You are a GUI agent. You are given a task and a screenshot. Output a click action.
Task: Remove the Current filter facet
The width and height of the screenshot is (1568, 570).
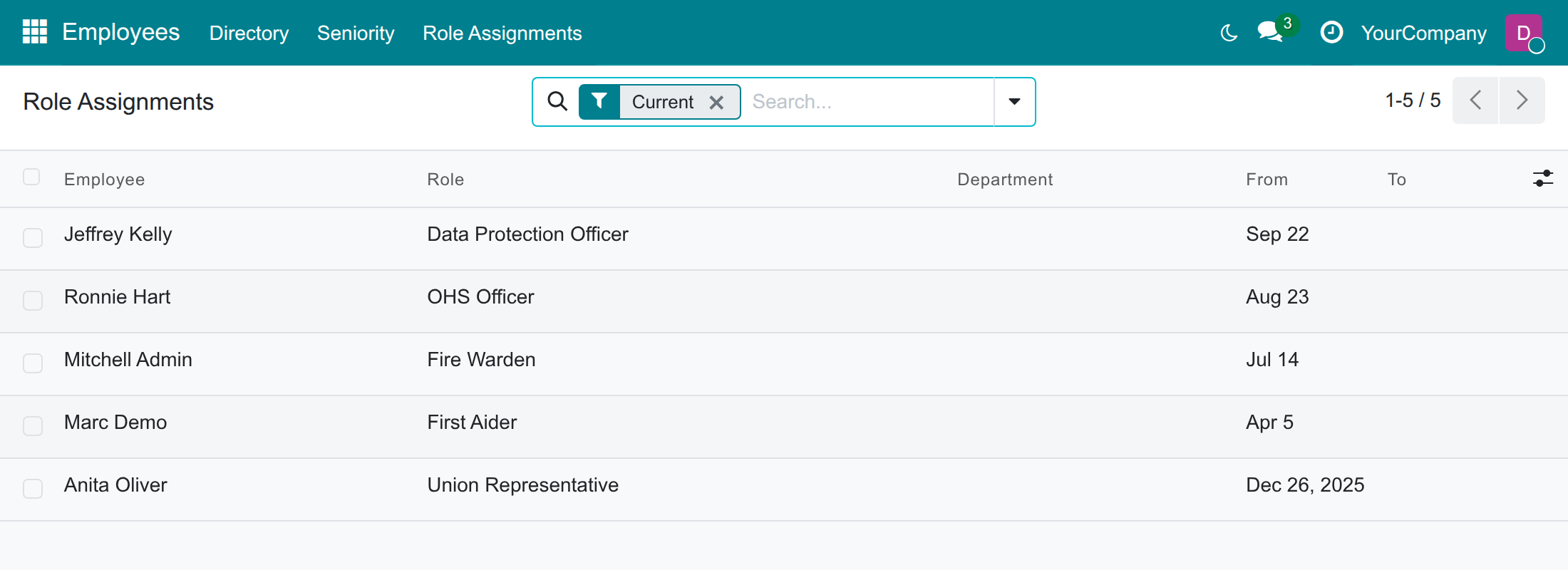716,103
